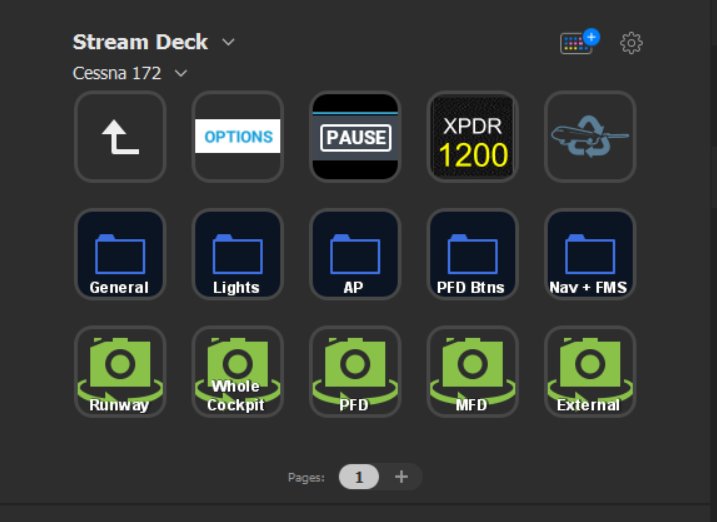Open the Stream Deck store icon
The height and width of the screenshot is (522, 717).
[577, 43]
